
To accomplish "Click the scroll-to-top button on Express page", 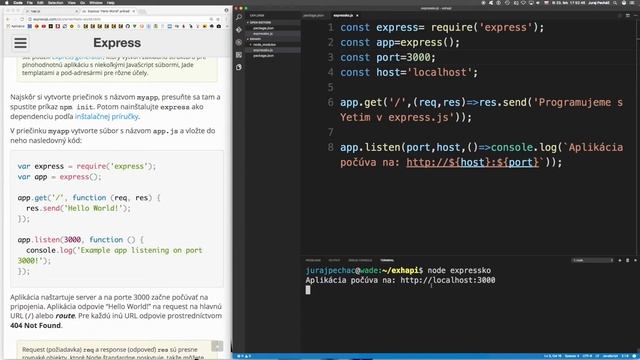I will pyautogui.click(x=217, y=346).
